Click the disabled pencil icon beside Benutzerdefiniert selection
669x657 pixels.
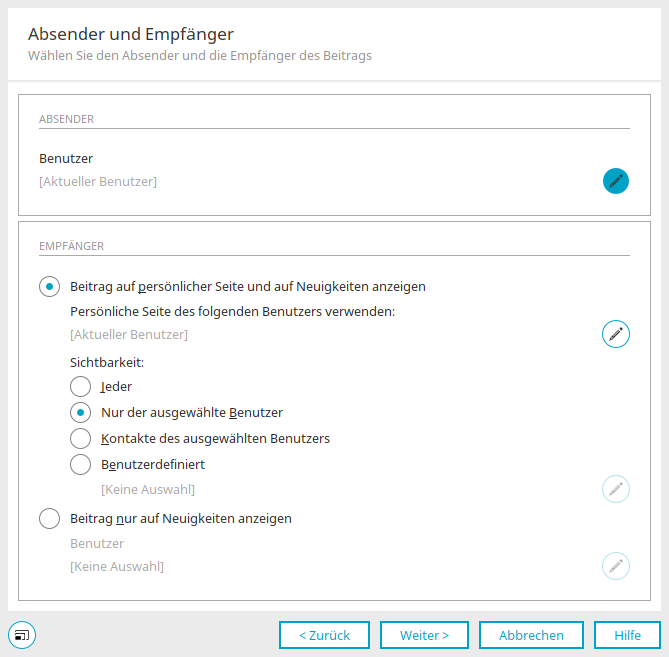click(616, 489)
